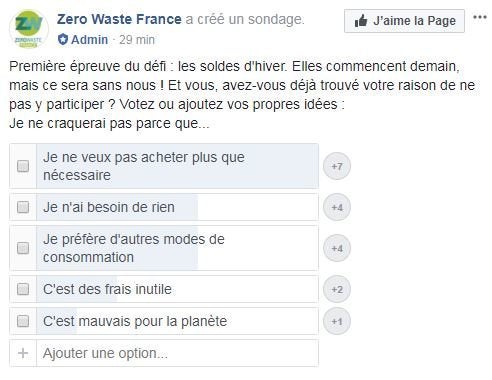This screenshot has height=380, width=492.
Task: Show +2 voters for 'frais inutile' option
Action: [337, 289]
